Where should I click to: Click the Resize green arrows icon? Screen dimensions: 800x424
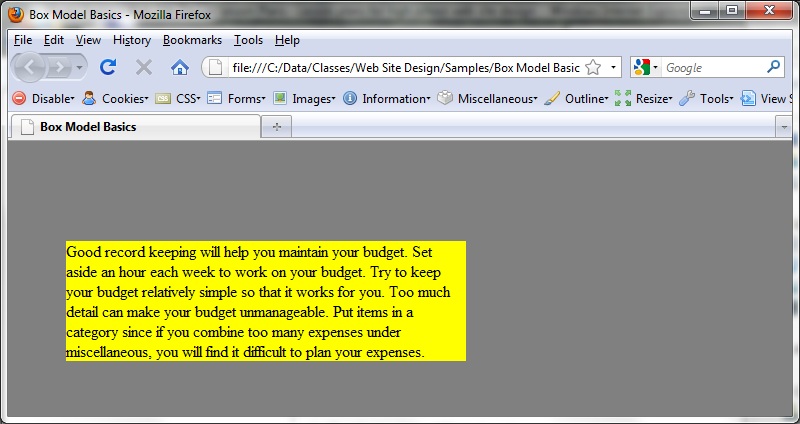(623, 98)
